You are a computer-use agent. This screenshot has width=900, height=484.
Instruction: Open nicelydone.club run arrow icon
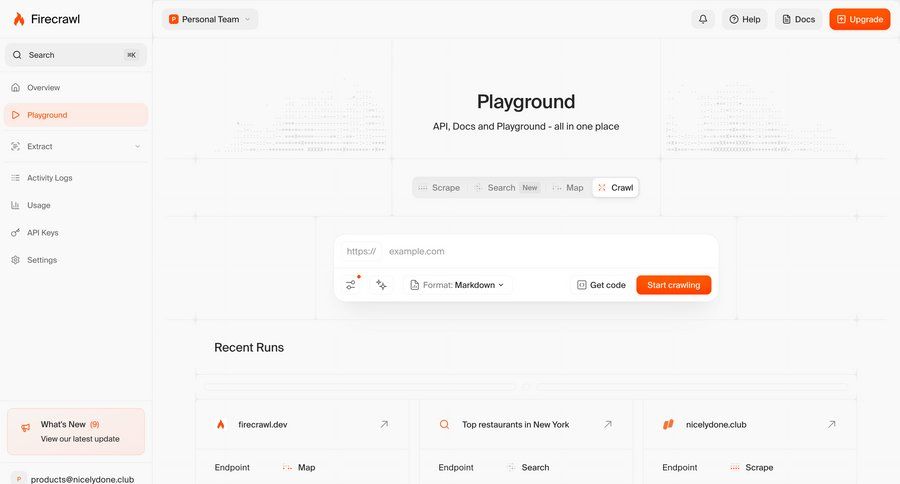[x=832, y=424]
